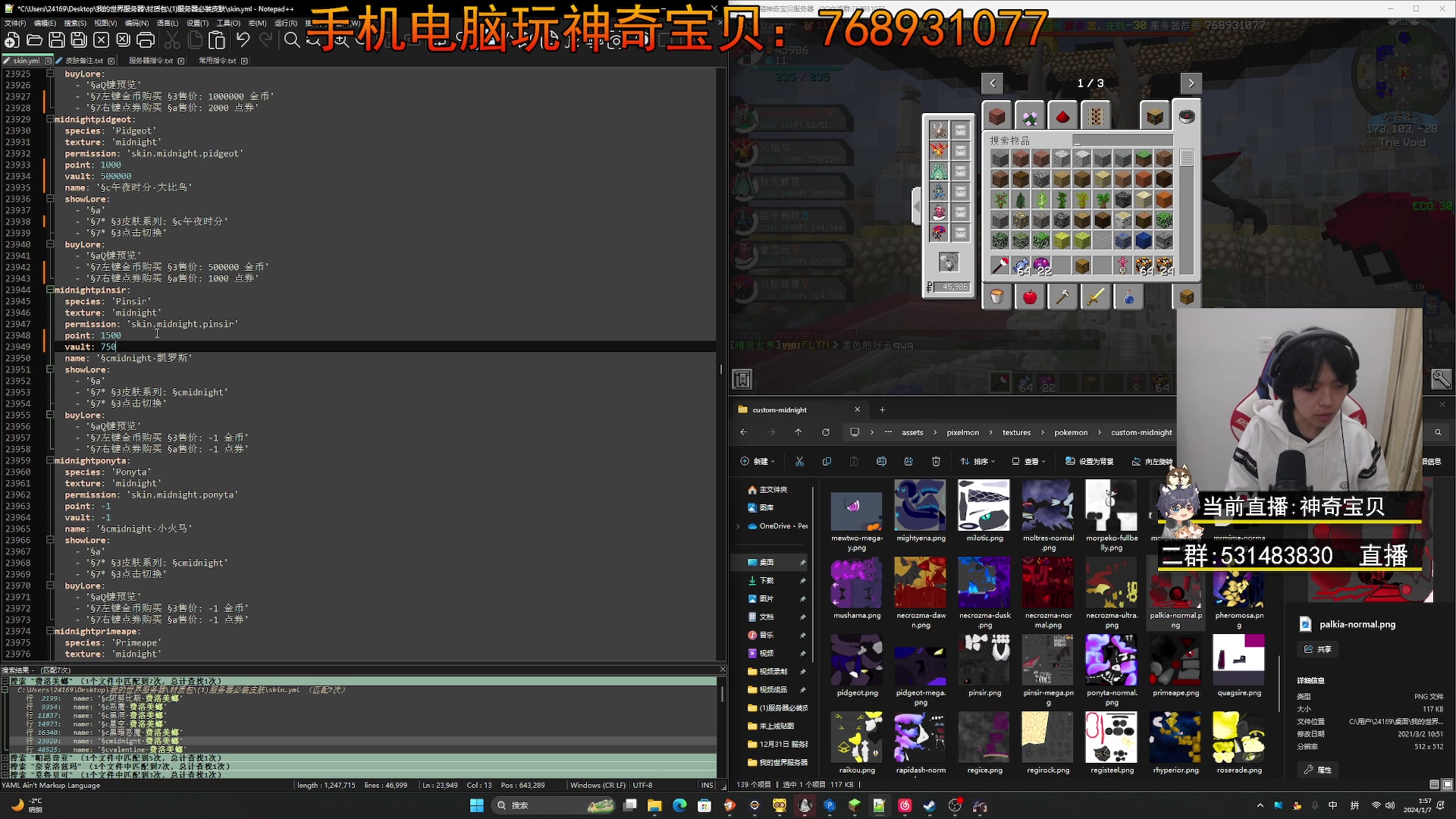Click the Share icon in File Explorer toolbar
This screenshot has width=1456, height=819.
pos(908,461)
